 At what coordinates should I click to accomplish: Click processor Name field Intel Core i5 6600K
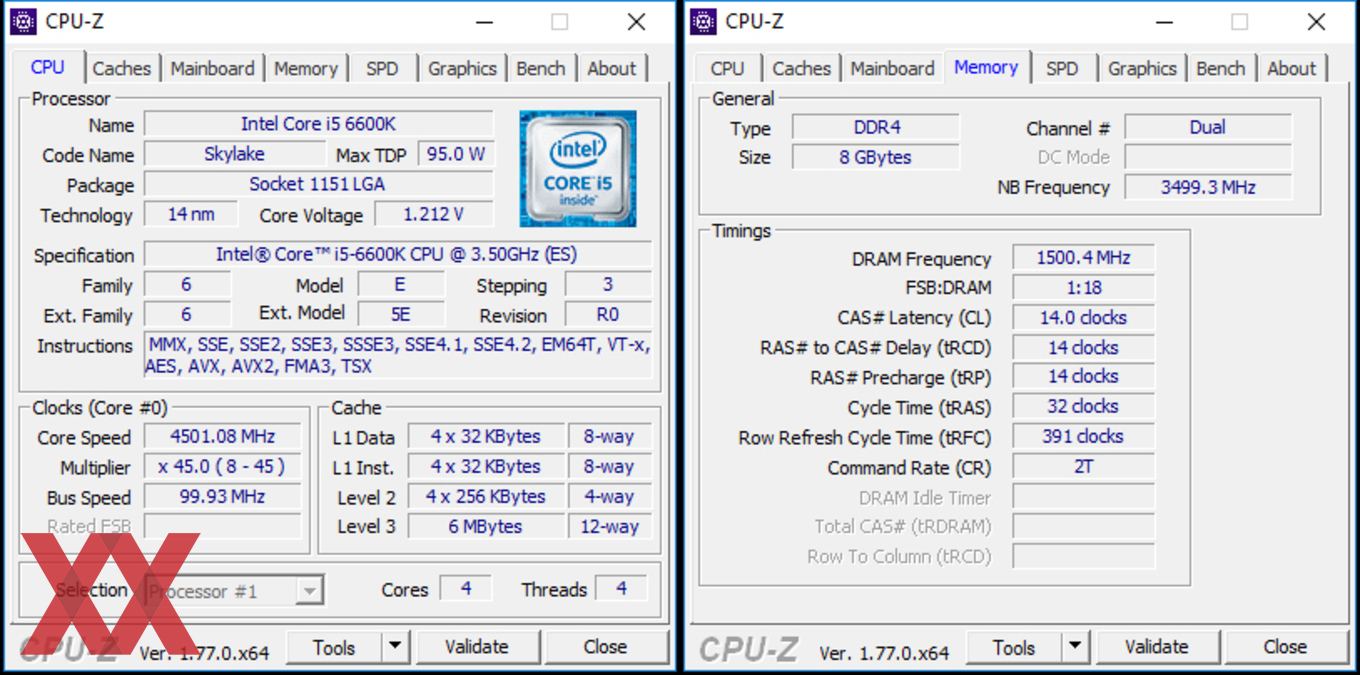[x=318, y=124]
